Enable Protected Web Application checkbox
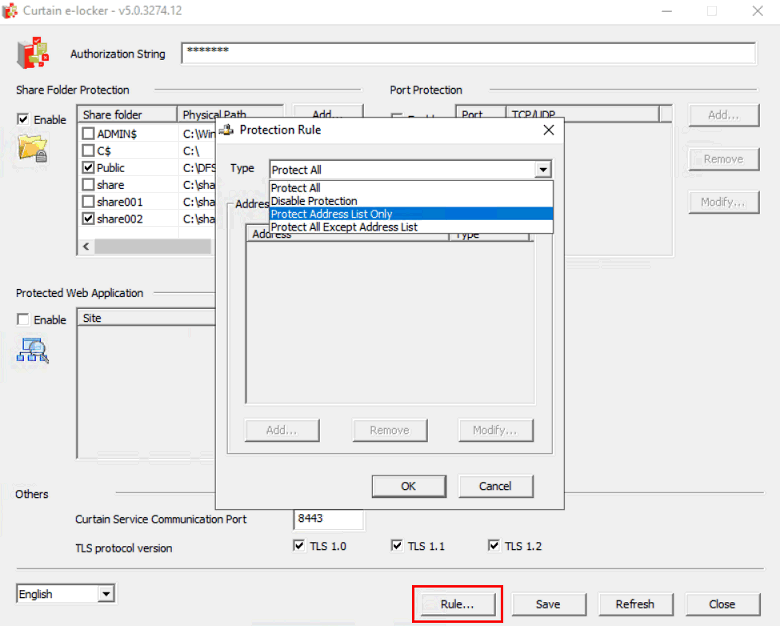 [x=23, y=320]
